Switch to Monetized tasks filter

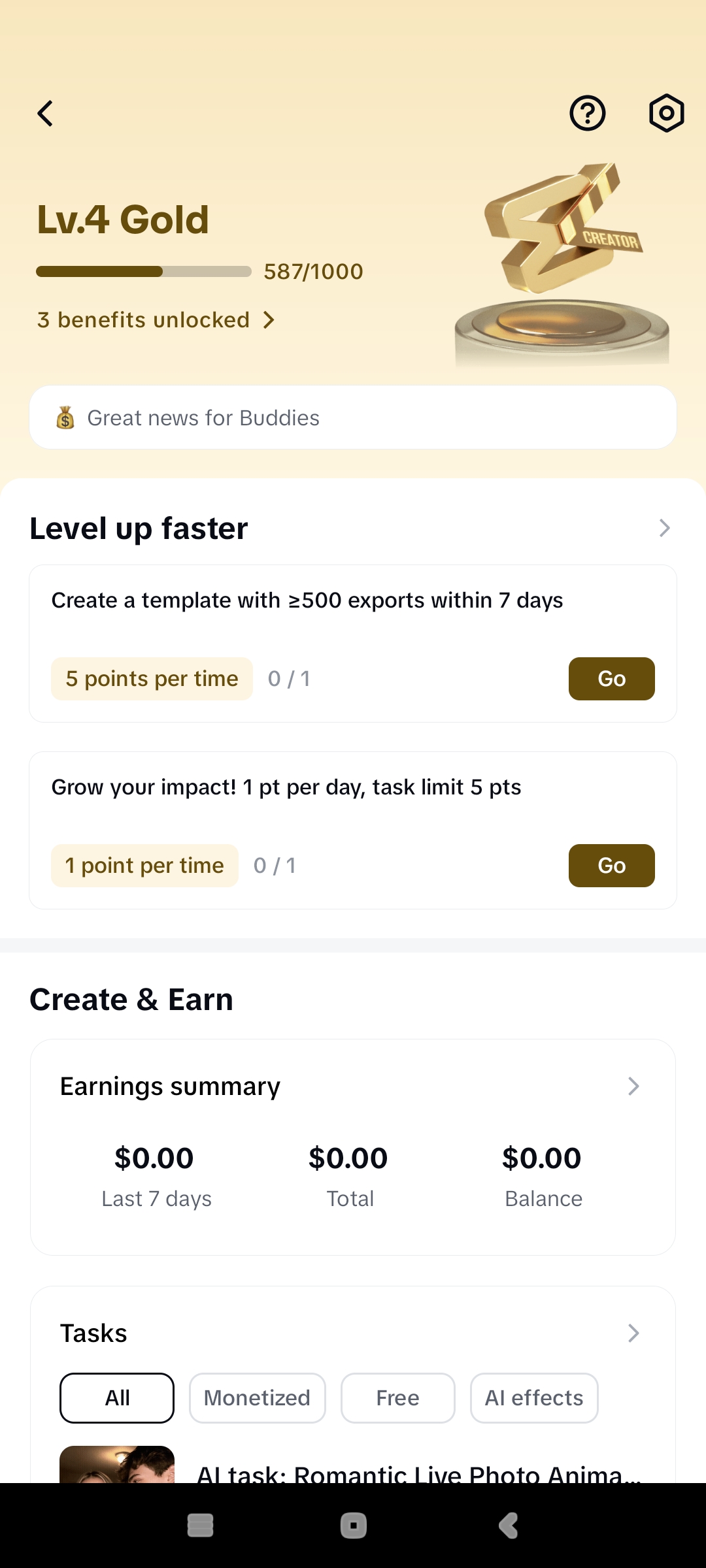coord(258,1398)
